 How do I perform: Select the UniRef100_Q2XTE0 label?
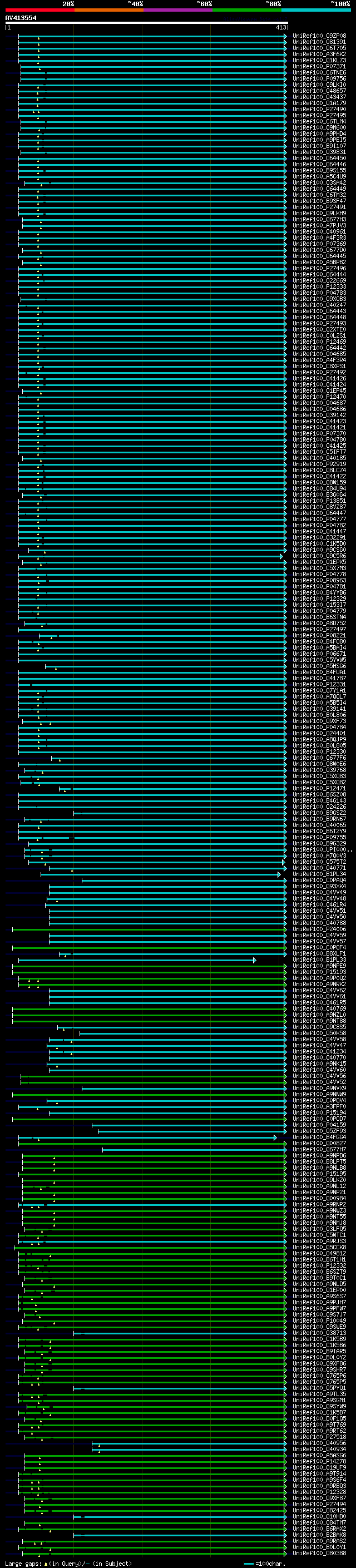[319, 329]
